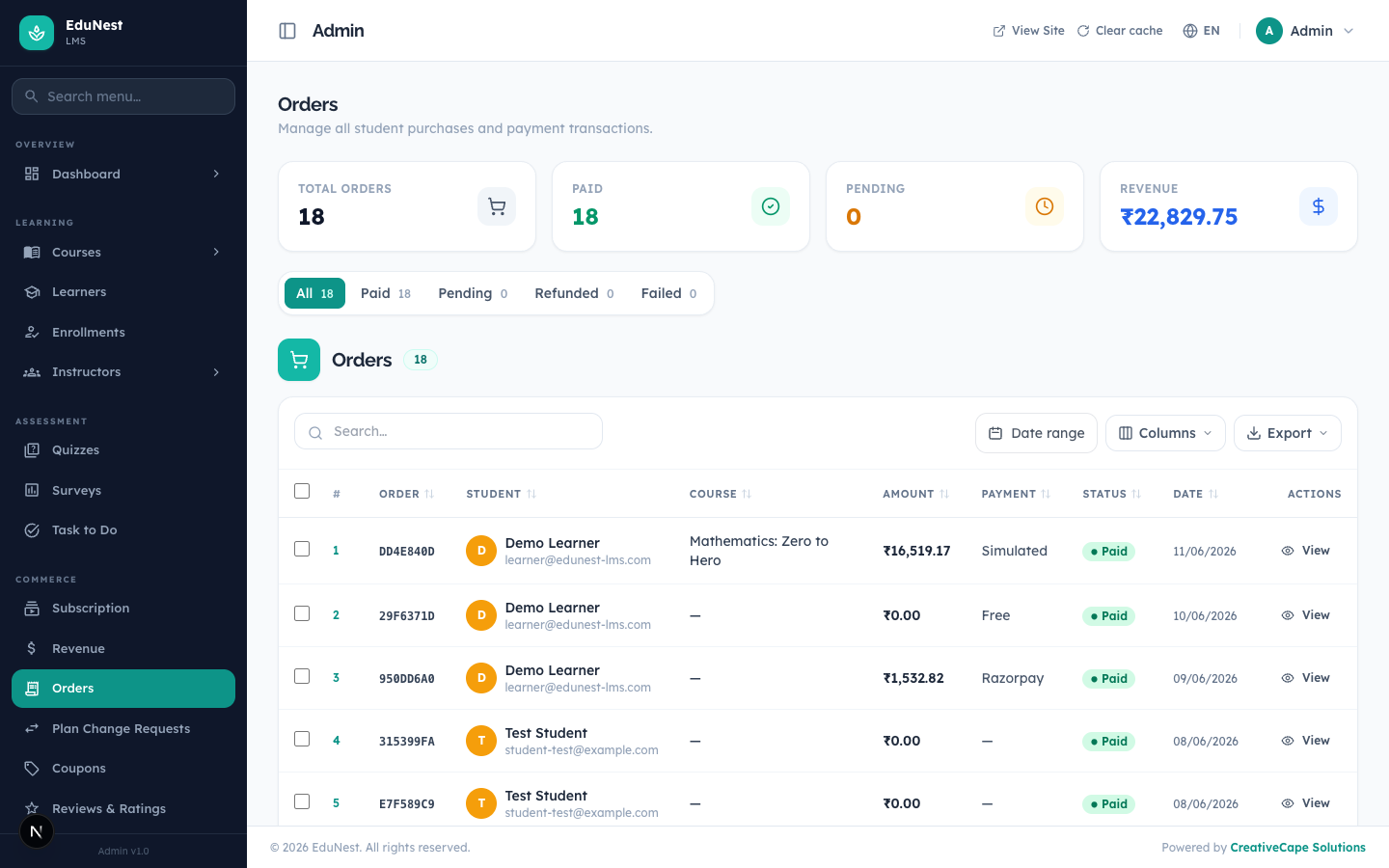The height and width of the screenshot is (868, 1389).
Task: Select the Paid 18 filter tab
Action: tap(386, 293)
